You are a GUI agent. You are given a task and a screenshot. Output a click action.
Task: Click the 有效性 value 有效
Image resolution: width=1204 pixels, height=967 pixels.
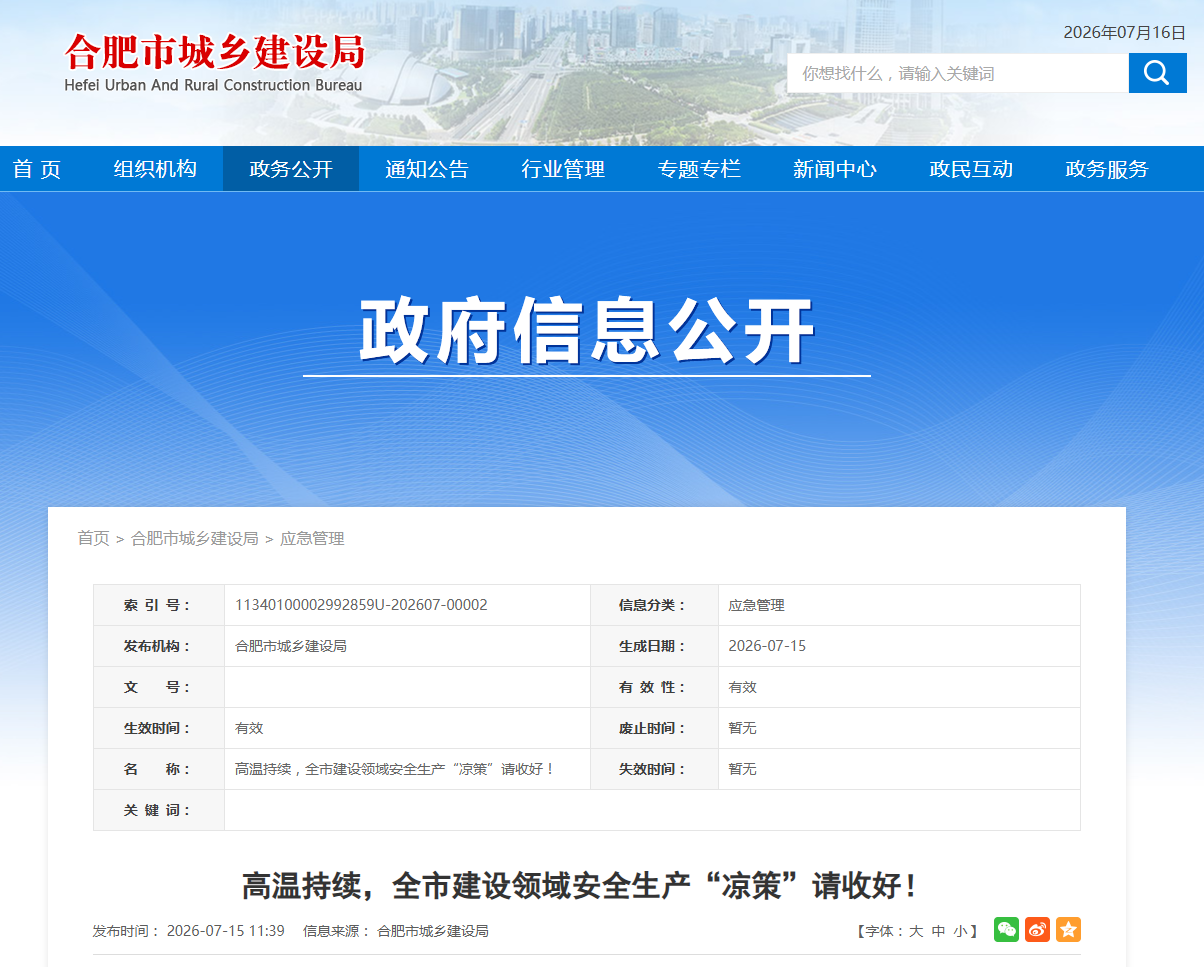pyautogui.click(x=743, y=687)
